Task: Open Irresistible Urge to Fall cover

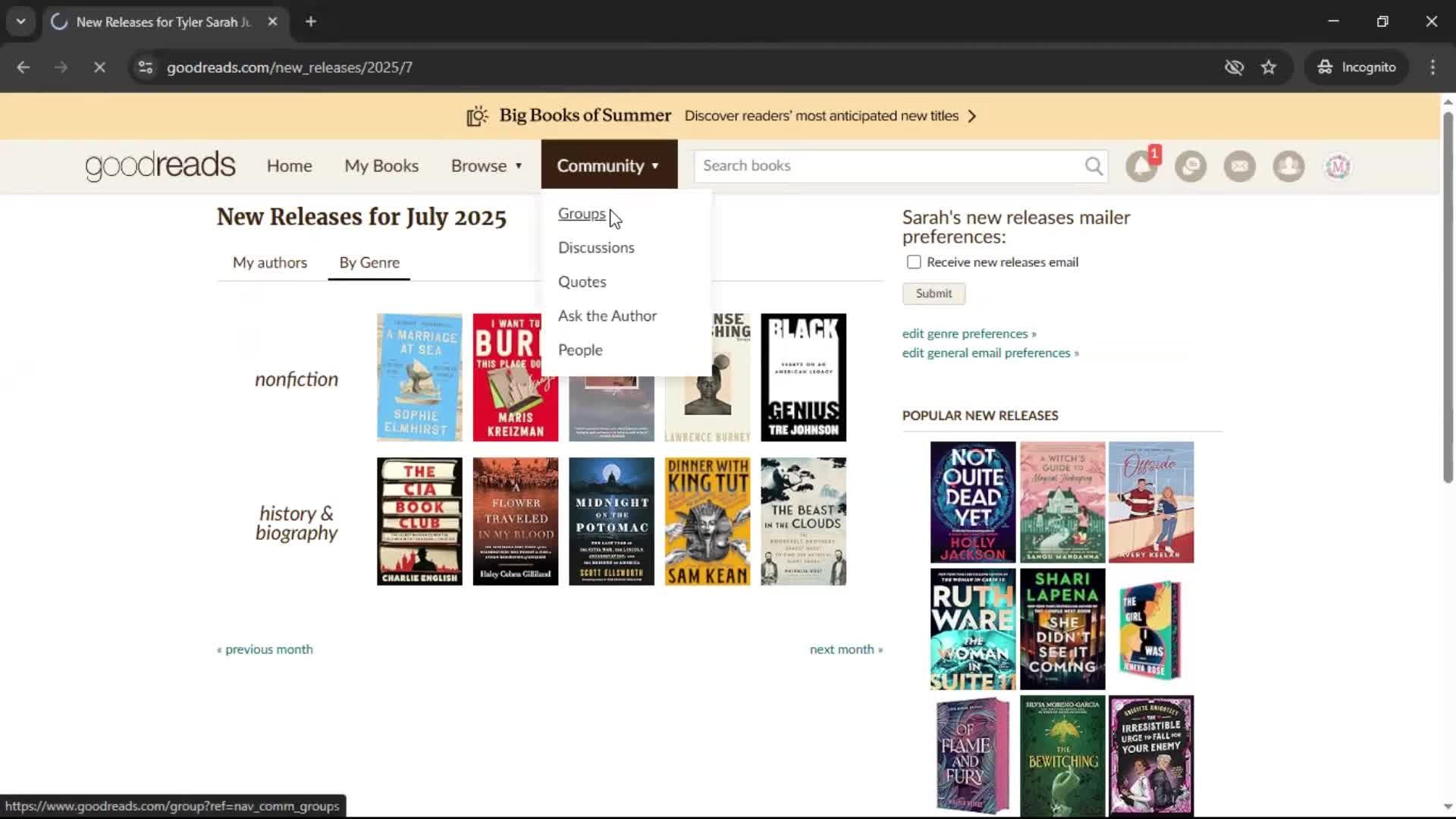Action: click(x=1151, y=756)
